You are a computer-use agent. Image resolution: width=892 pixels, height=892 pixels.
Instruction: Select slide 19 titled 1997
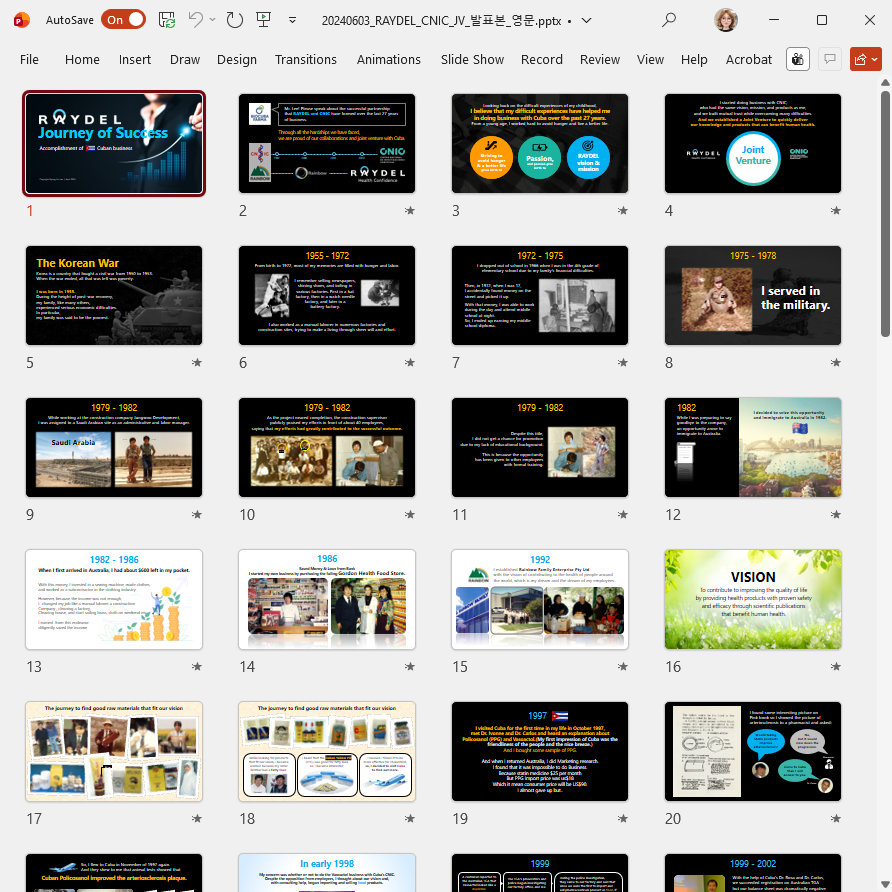click(540, 751)
